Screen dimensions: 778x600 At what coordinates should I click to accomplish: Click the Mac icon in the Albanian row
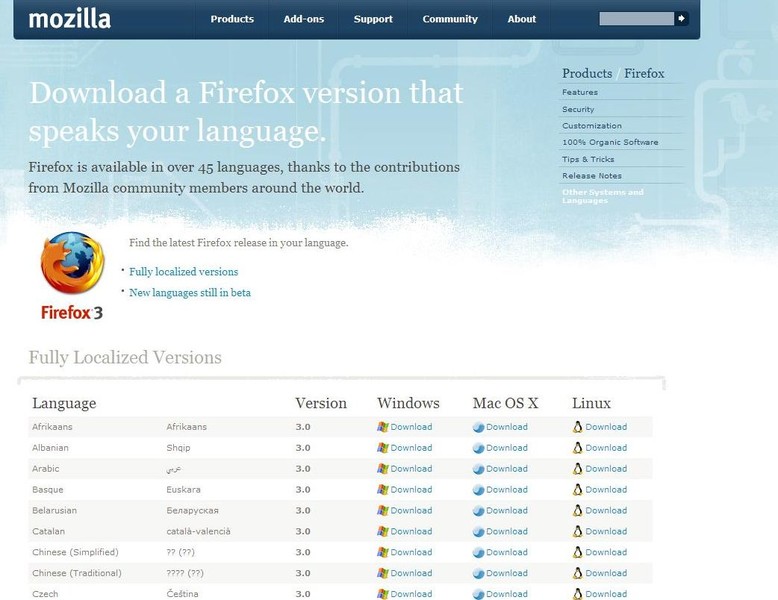pyautogui.click(x=478, y=448)
